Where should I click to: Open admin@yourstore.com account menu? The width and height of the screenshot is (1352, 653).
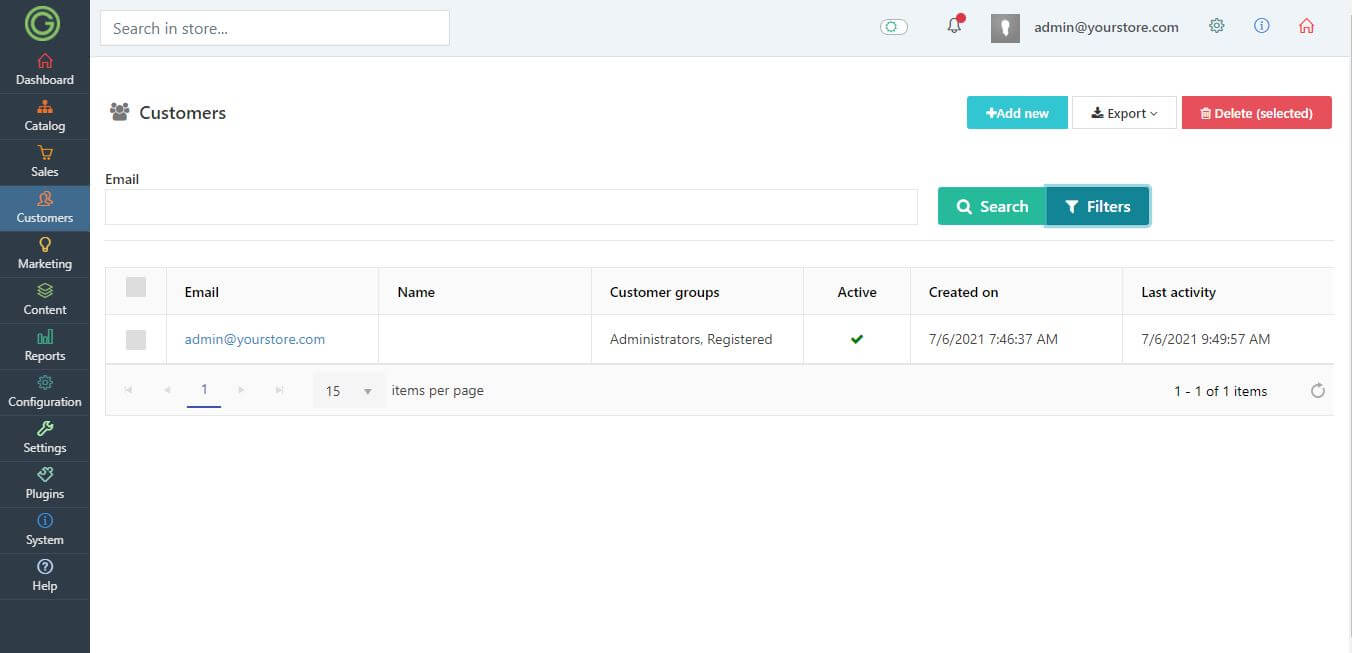(x=1106, y=27)
